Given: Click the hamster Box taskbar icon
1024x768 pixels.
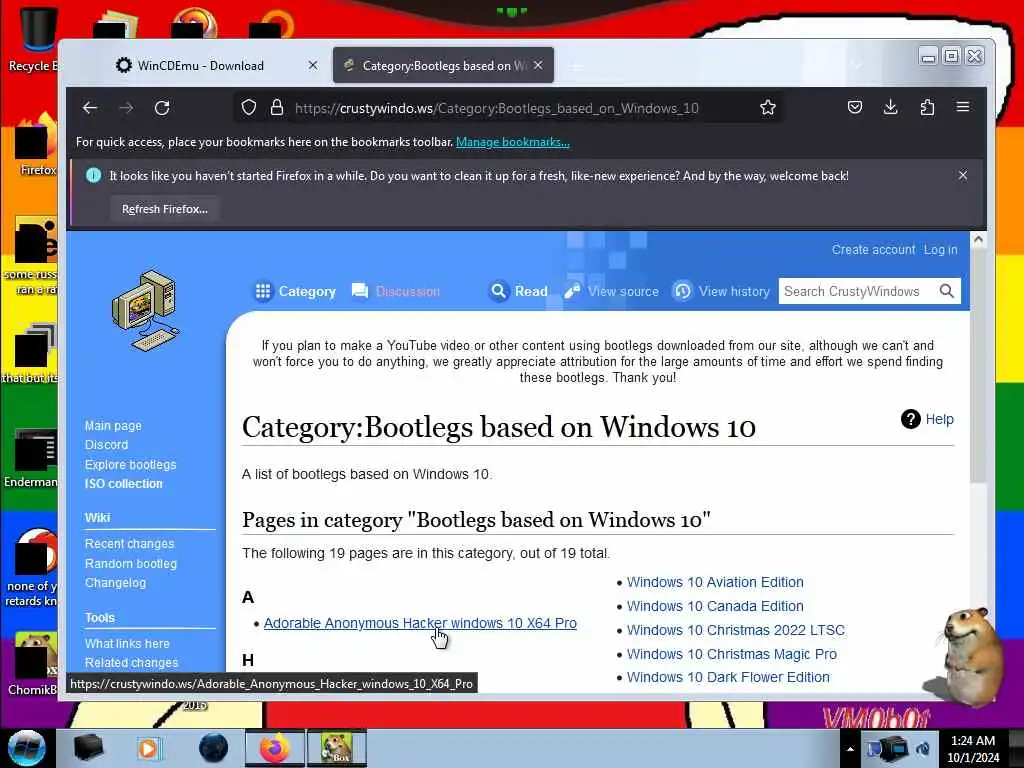Looking at the screenshot, I should pos(337,748).
